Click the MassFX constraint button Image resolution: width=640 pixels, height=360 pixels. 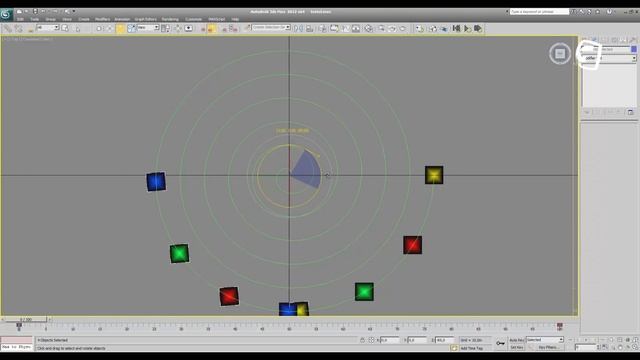(444, 29)
